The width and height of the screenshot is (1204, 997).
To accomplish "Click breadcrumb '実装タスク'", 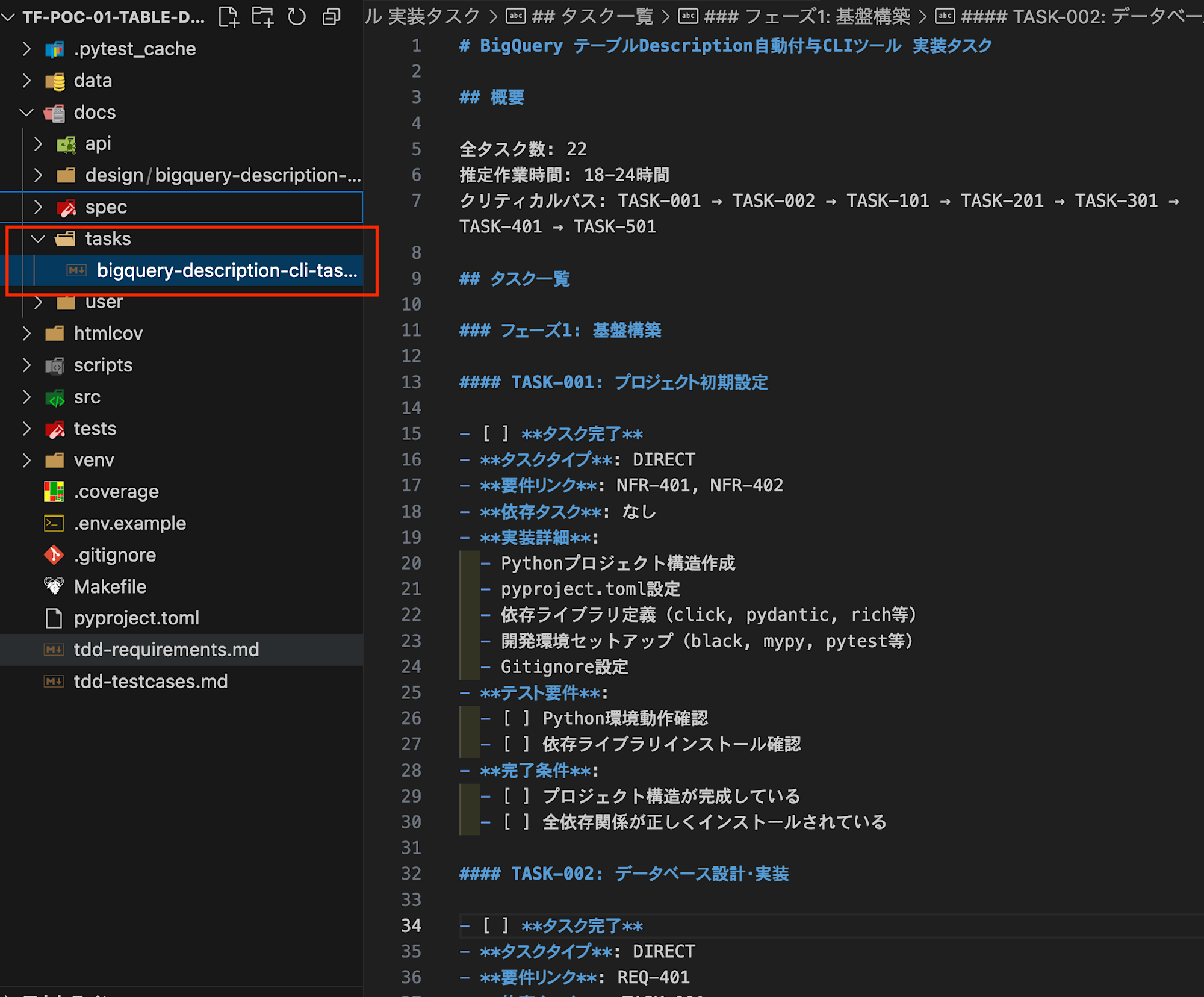I will pyautogui.click(x=433, y=17).
